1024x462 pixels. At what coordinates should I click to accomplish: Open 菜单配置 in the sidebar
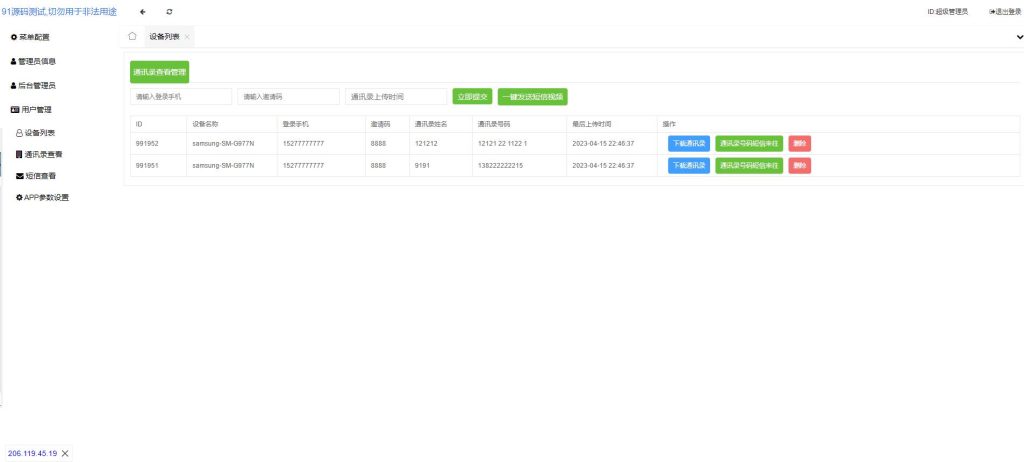(x=30, y=37)
